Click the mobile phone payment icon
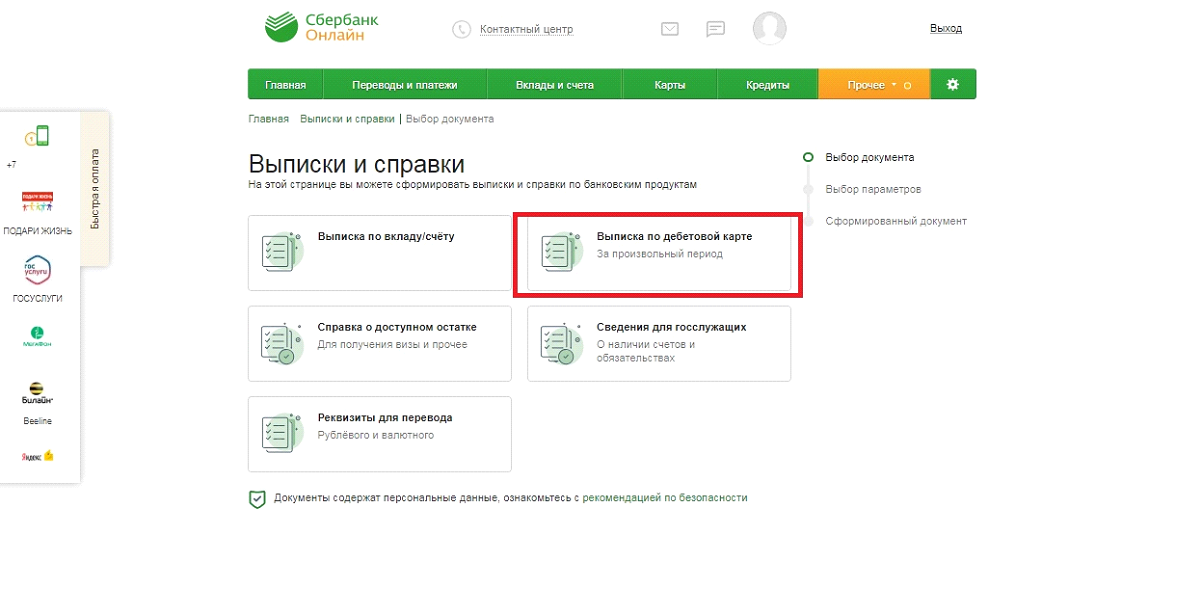The width and height of the screenshot is (1202, 615). point(37,137)
